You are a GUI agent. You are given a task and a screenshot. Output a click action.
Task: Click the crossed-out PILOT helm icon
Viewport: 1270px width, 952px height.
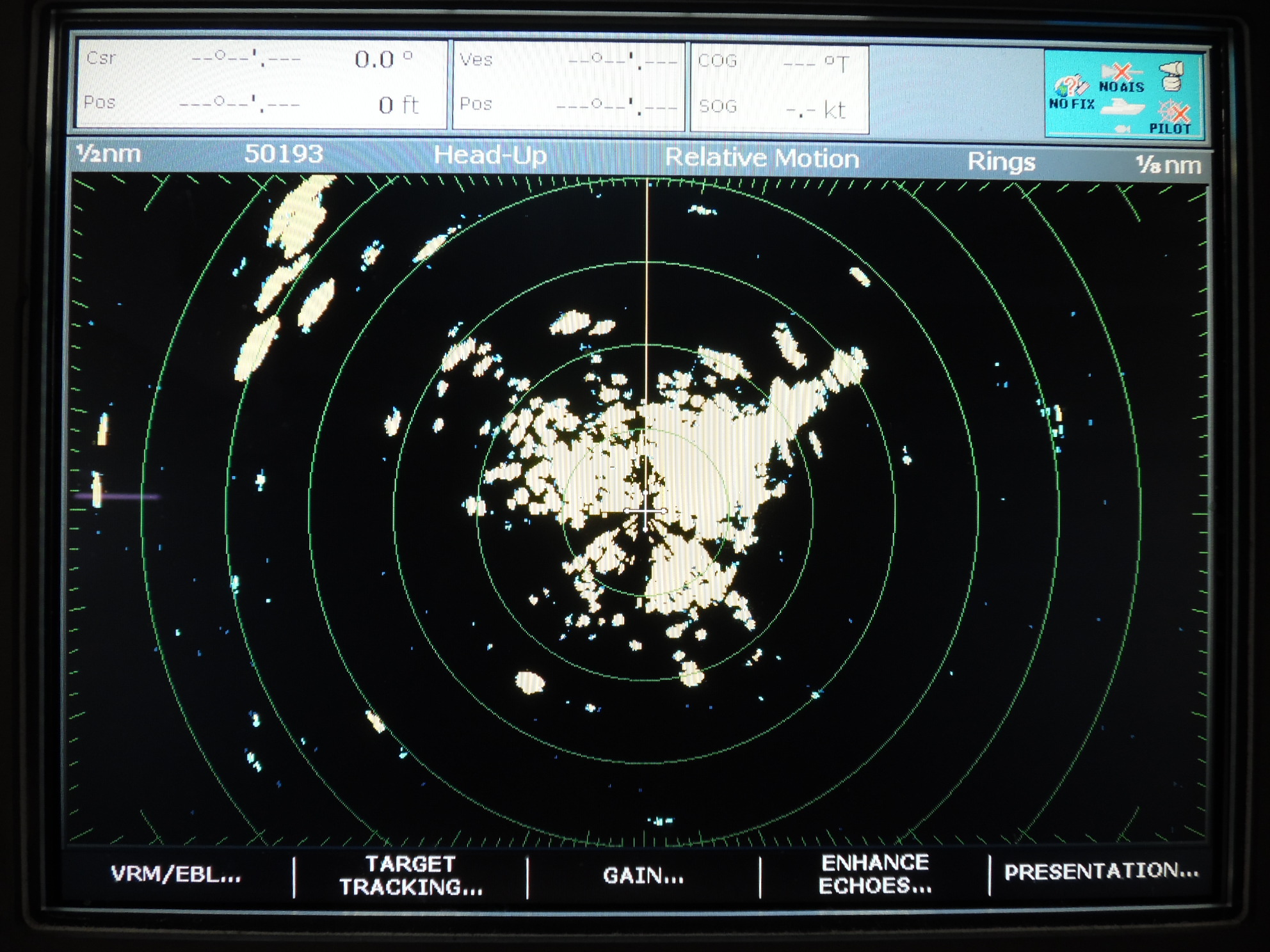click(x=1173, y=113)
